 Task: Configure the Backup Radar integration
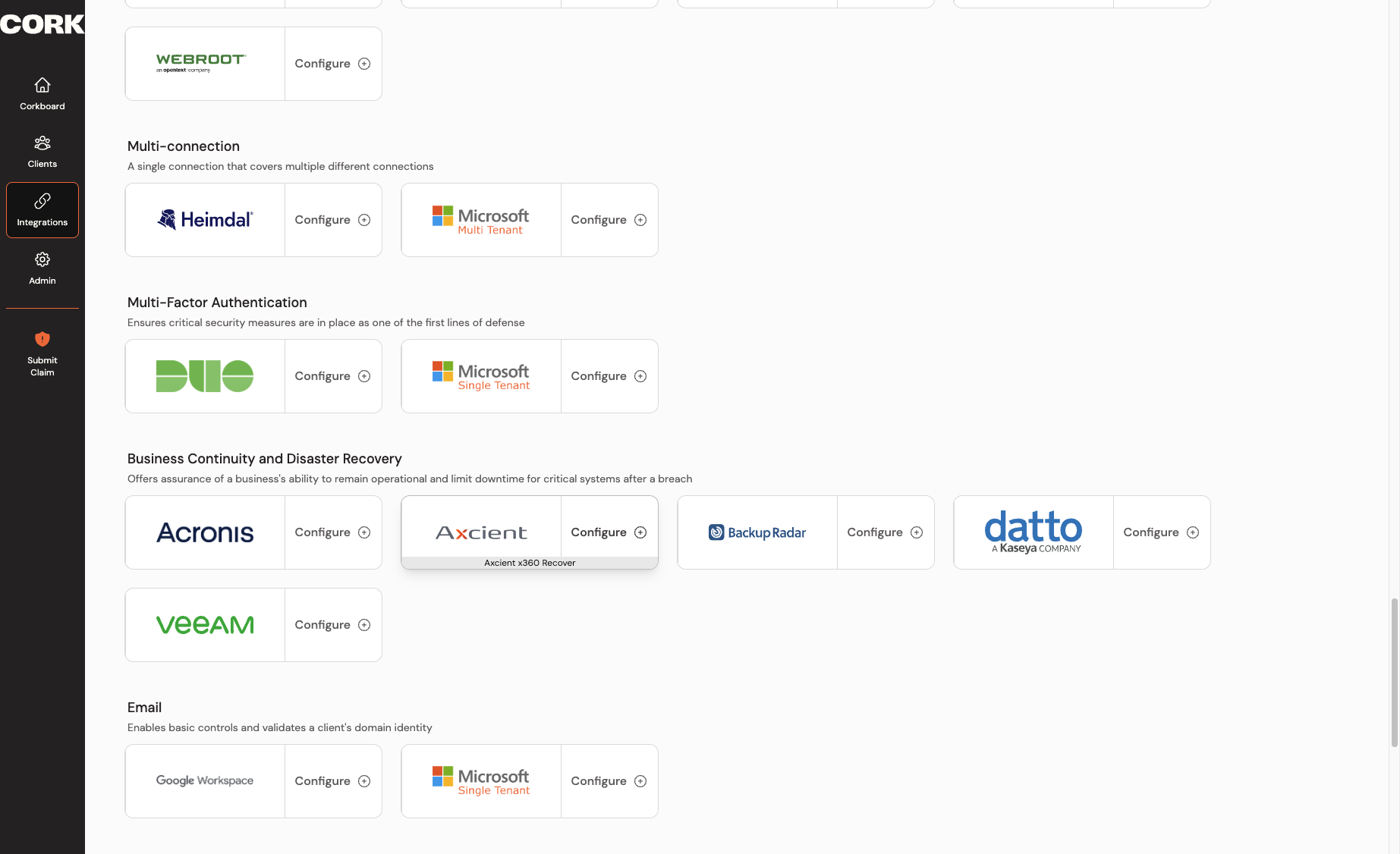click(x=885, y=532)
